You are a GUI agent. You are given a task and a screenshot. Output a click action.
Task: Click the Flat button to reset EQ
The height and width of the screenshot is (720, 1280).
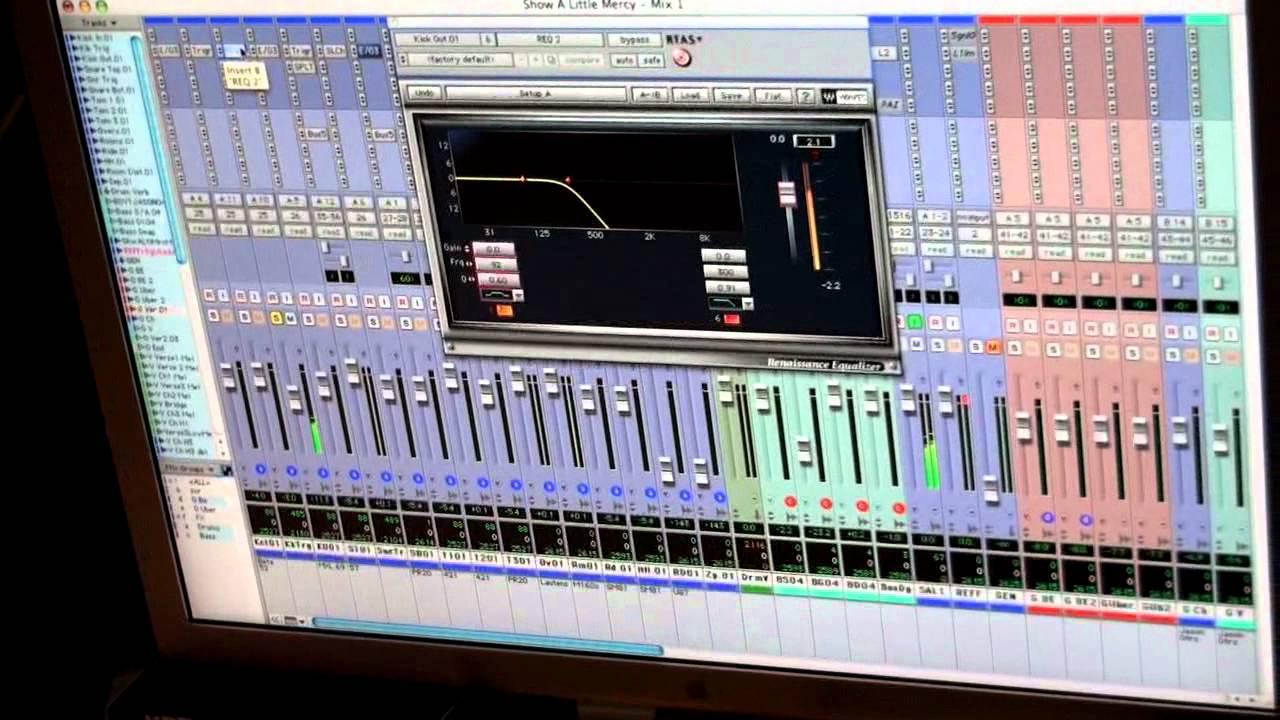773,96
